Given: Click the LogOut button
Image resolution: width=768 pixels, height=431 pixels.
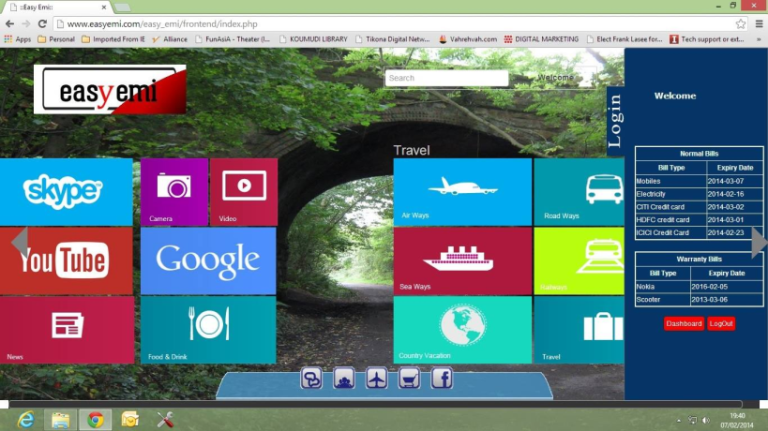Looking at the screenshot, I should coord(721,324).
